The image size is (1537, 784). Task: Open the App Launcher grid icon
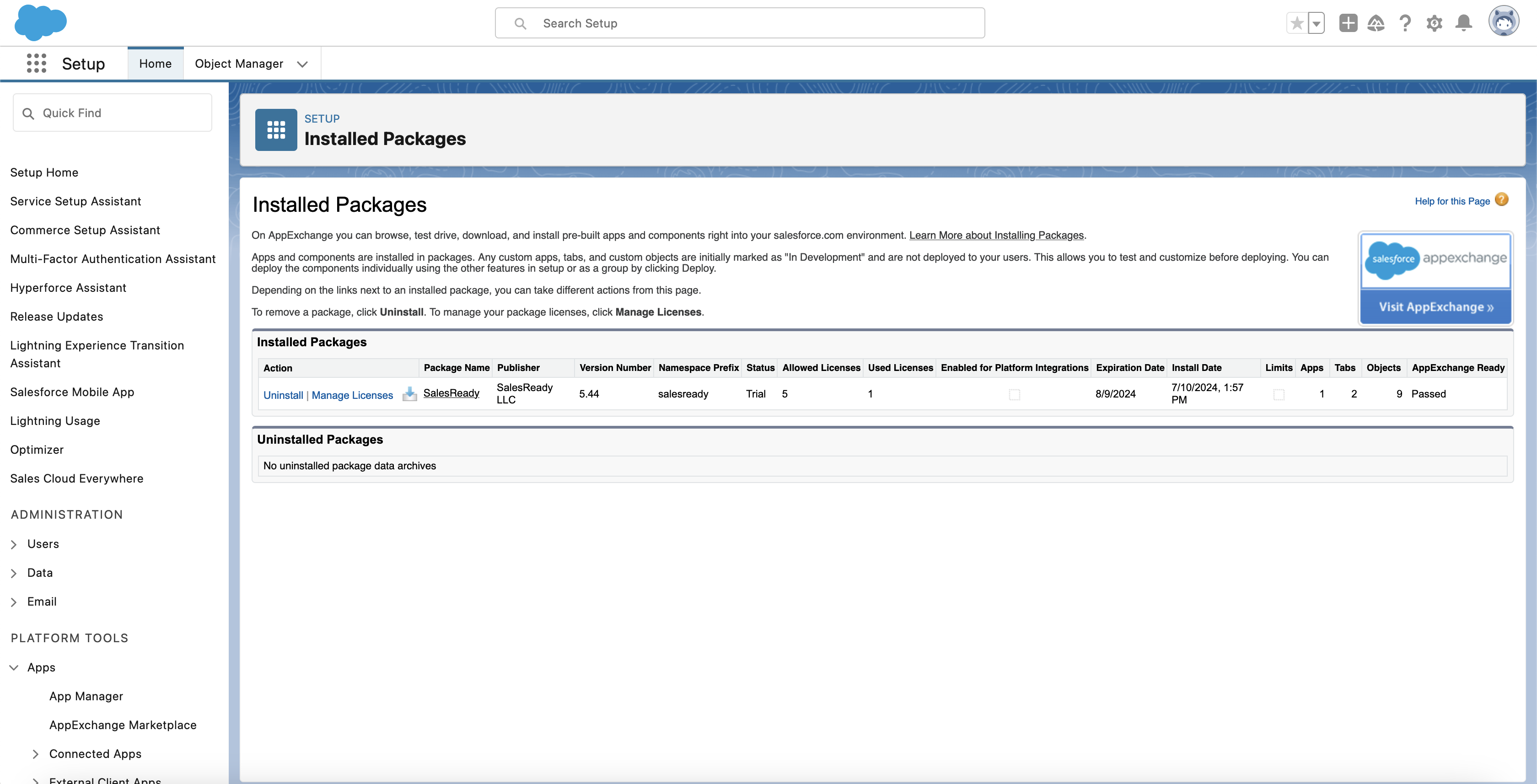(37, 63)
